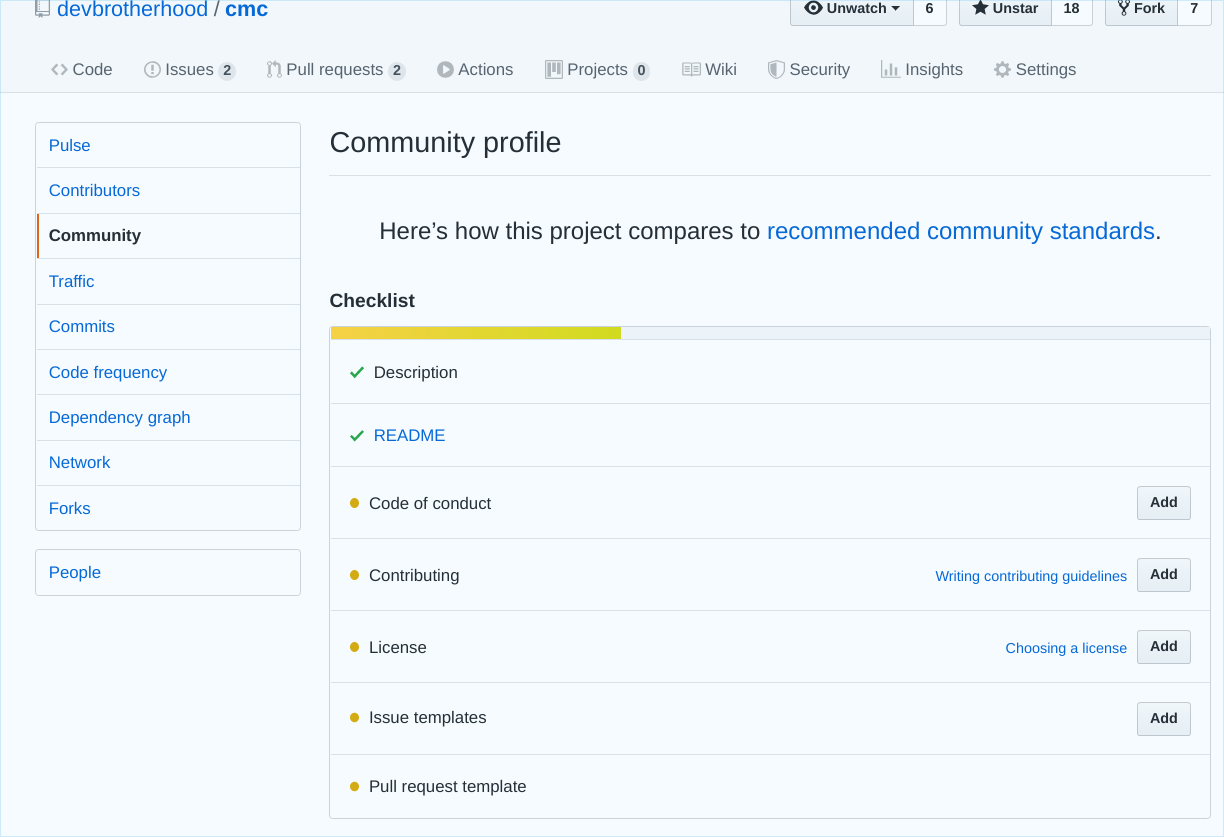The image size is (1224, 837).
Task: Open the stargazers count 18
Action: 1072,9
